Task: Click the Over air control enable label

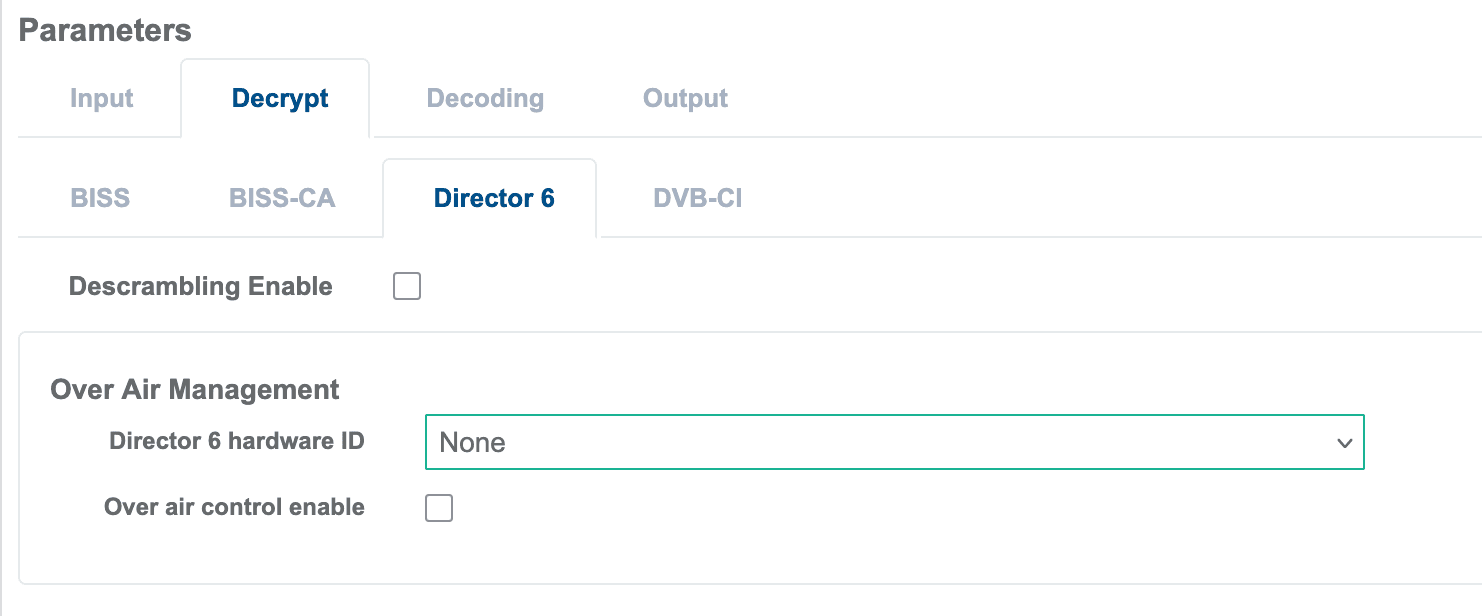Action: 234,507
